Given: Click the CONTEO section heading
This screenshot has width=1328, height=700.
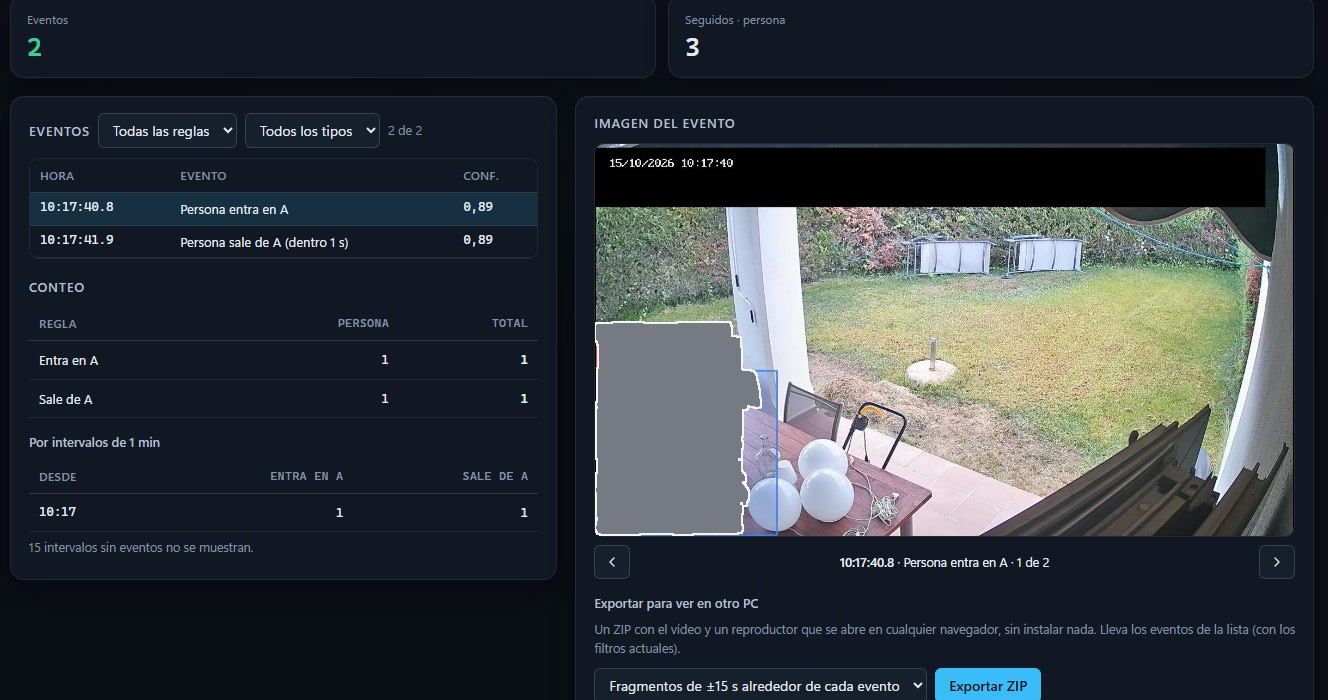Looking at the screenshot, I should point(57,288).
